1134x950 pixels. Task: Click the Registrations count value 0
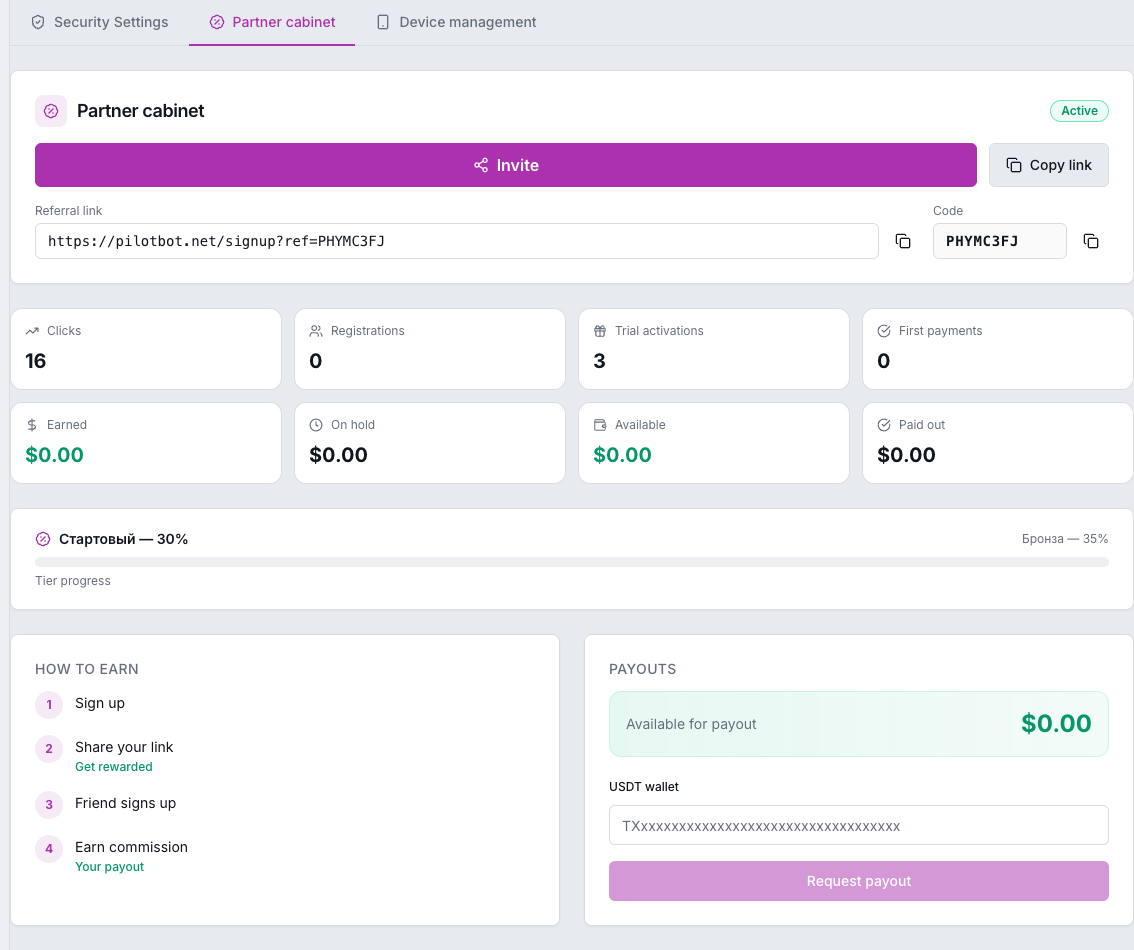(x=315, y=361)
